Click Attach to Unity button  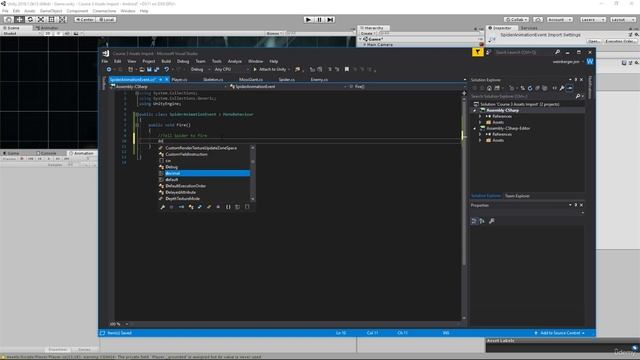point(270,69)
